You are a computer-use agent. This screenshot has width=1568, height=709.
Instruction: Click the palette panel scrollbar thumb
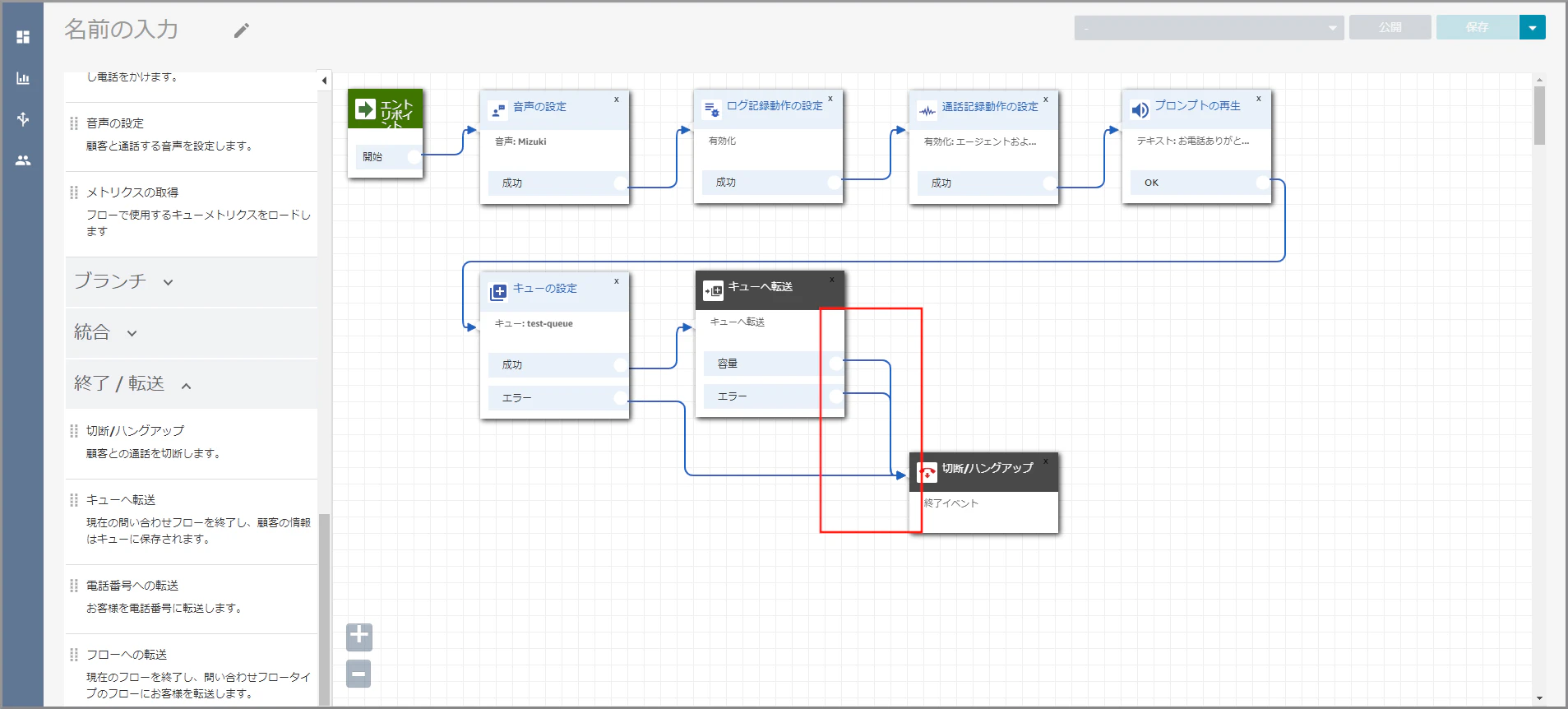click(x=324, y=609)
